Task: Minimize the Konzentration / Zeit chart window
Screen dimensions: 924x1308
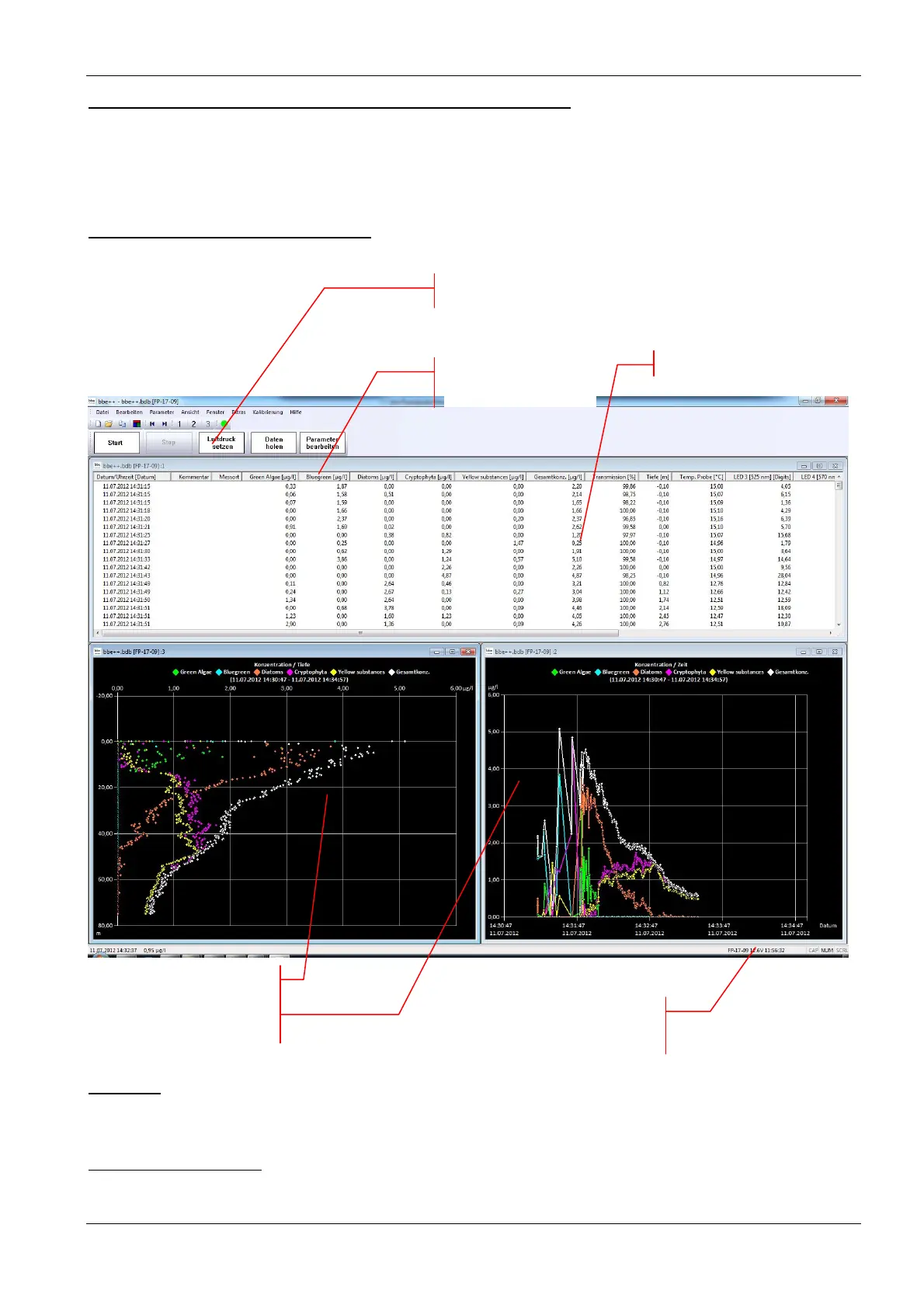Action: tap(804, 652)
